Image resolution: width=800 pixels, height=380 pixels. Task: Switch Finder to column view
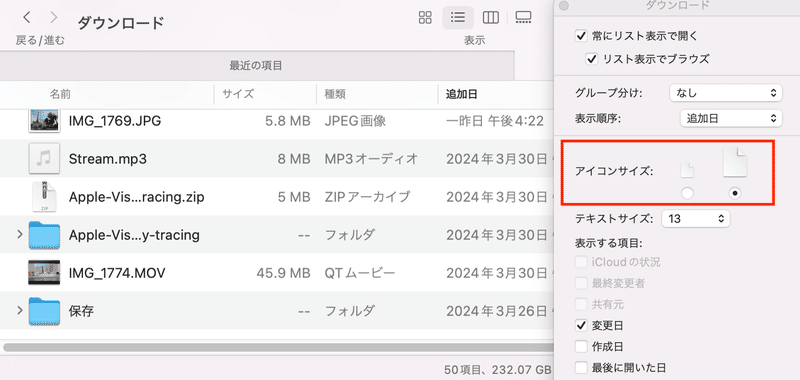click(x=491, y=18)
